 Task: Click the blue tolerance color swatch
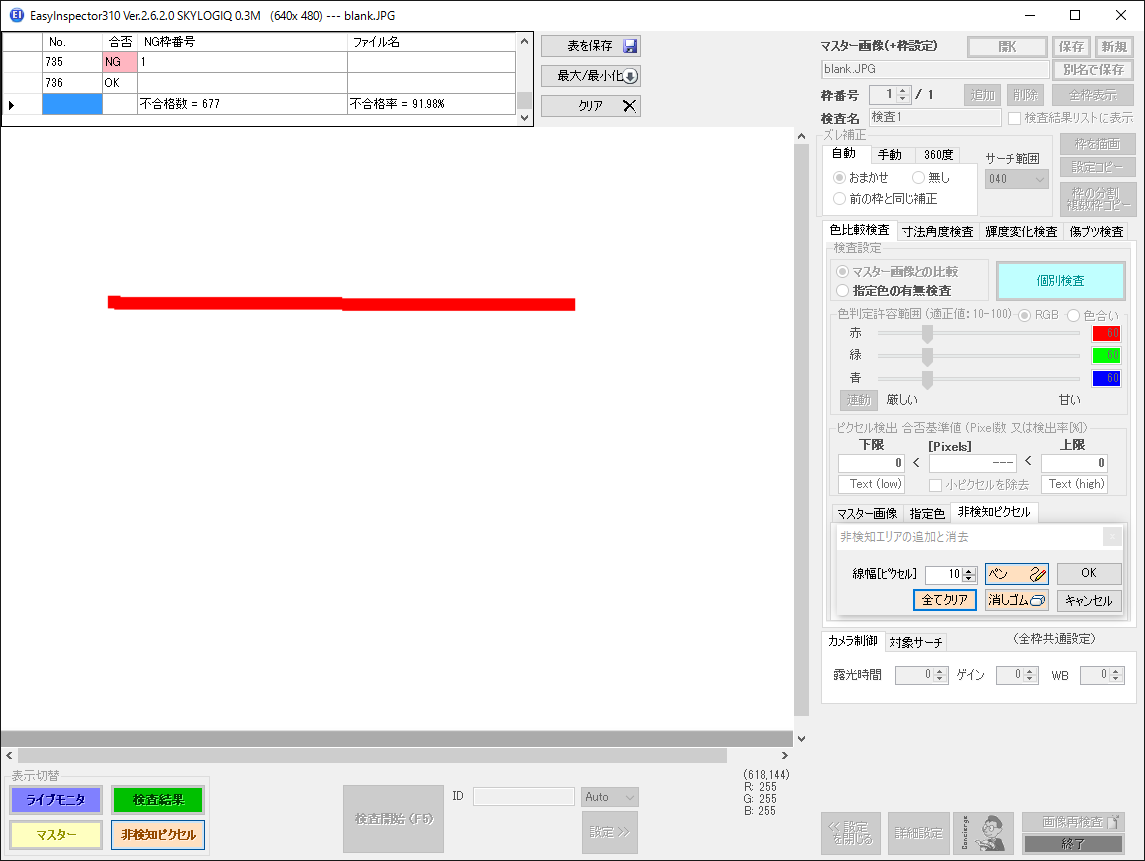(x=1106, y=378)
